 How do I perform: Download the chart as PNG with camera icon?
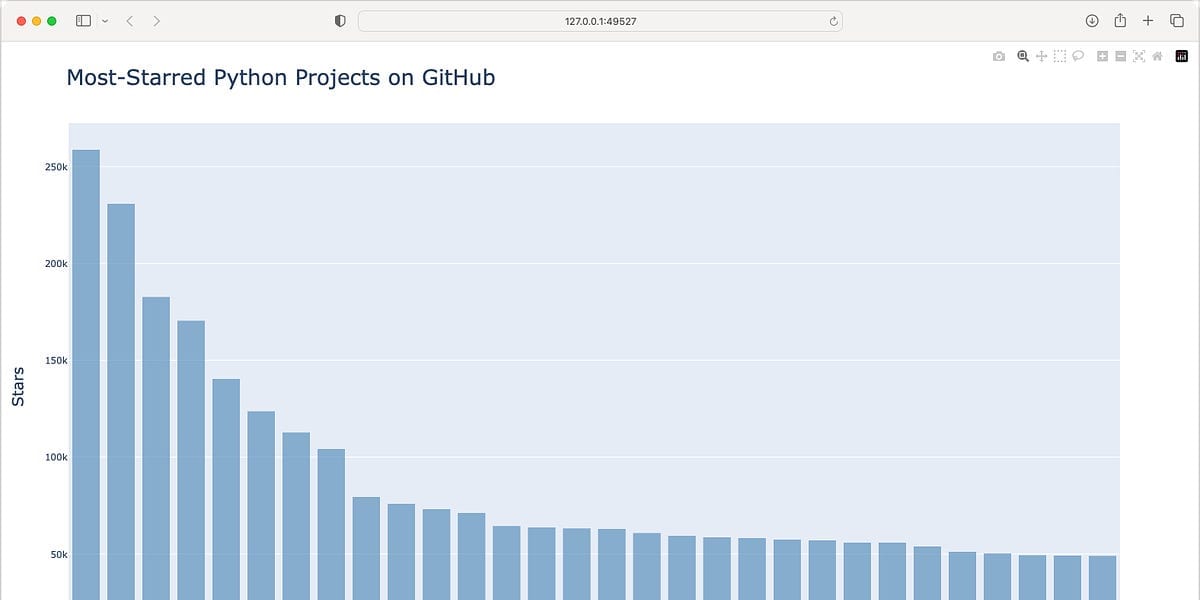(998, 56)
